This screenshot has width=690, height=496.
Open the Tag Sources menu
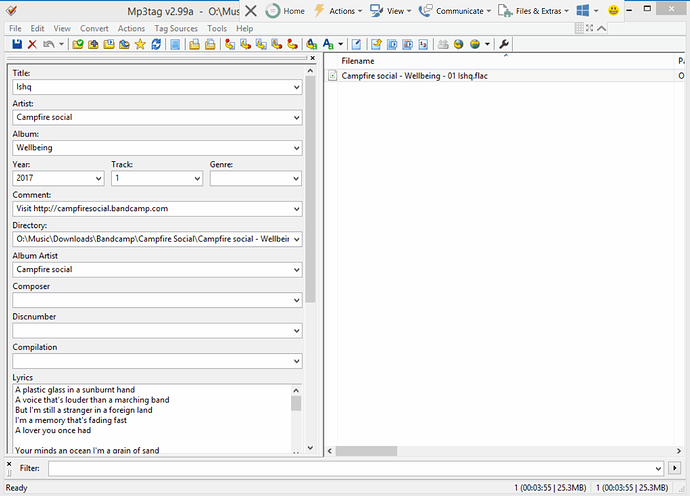pyautogui.click(x=176, y=28)
